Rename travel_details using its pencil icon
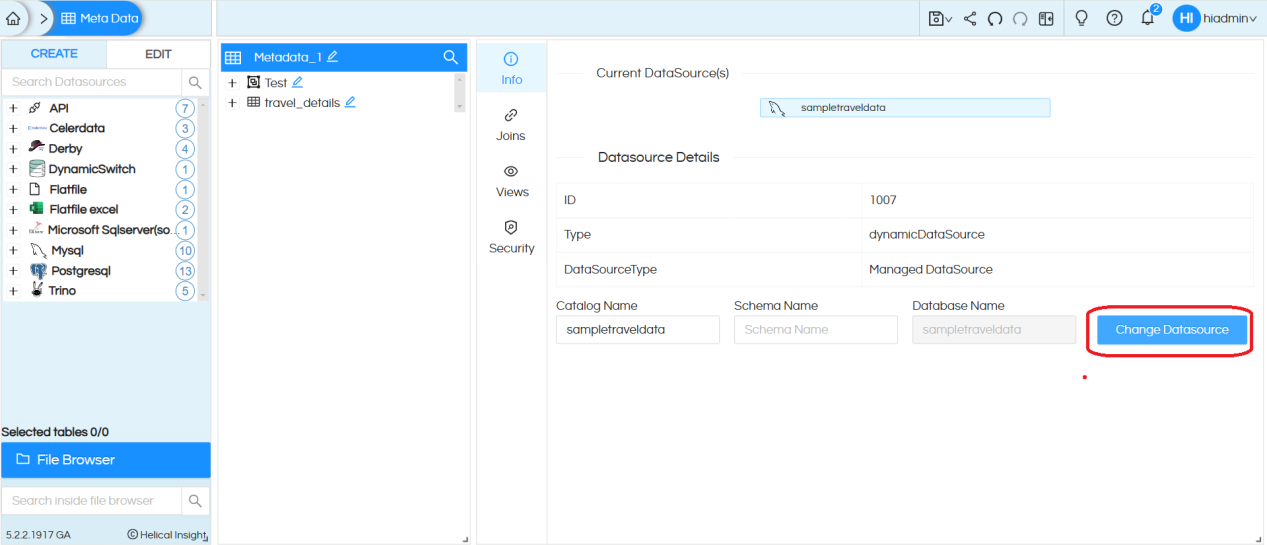The height and width of the screenshot is (545, 1267). [x=350, y=102]
